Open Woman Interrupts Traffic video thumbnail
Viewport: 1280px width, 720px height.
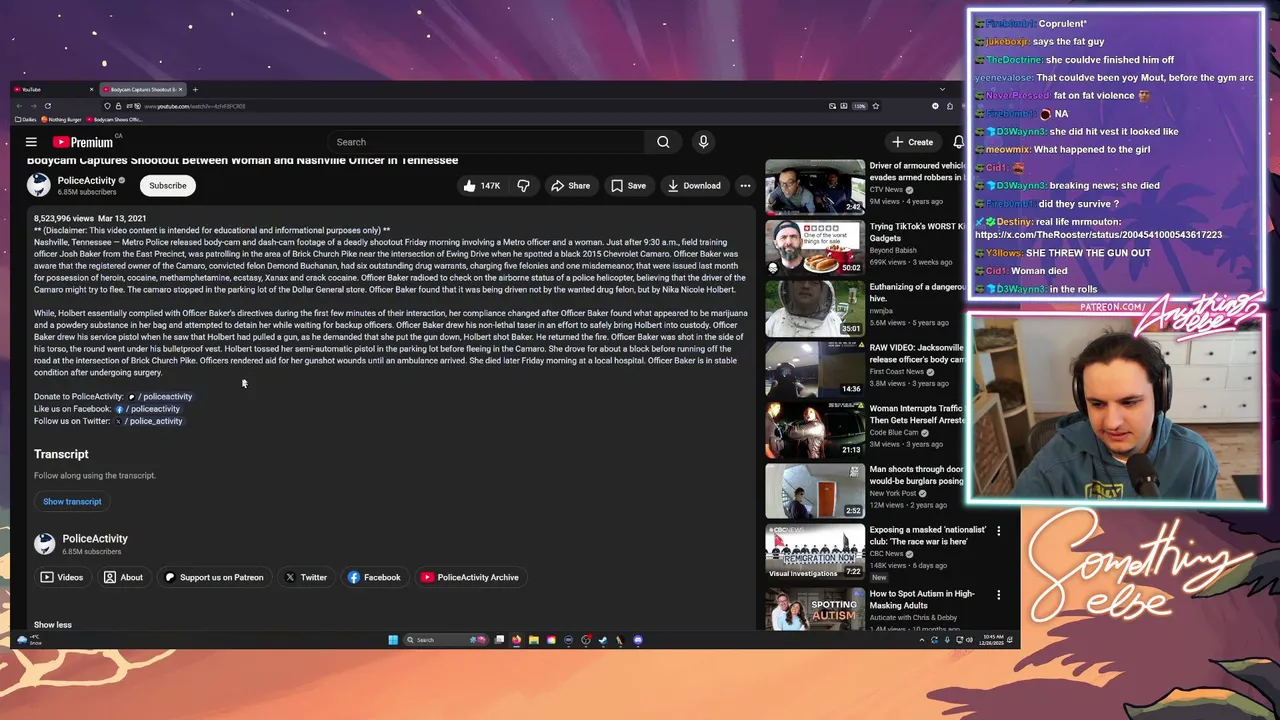pos(815,430)
